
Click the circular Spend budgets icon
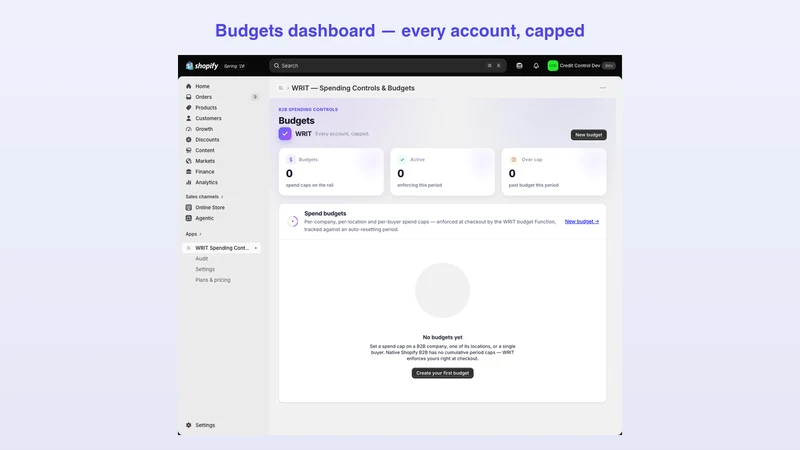click(x=292, y=221)
